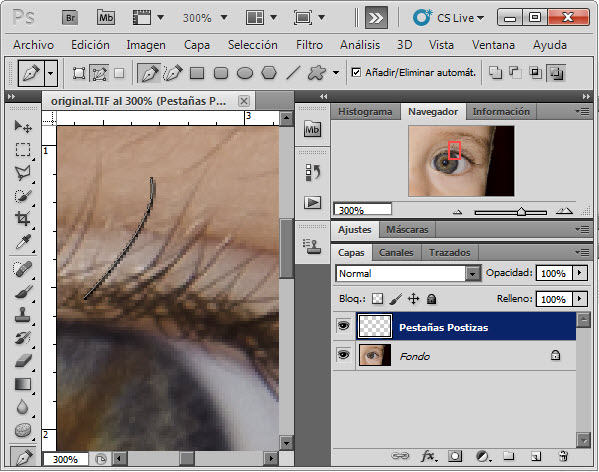Open the Filtro menu
Image resolution: width=599 pixels, height=472 pixels.
pos(309,45)
